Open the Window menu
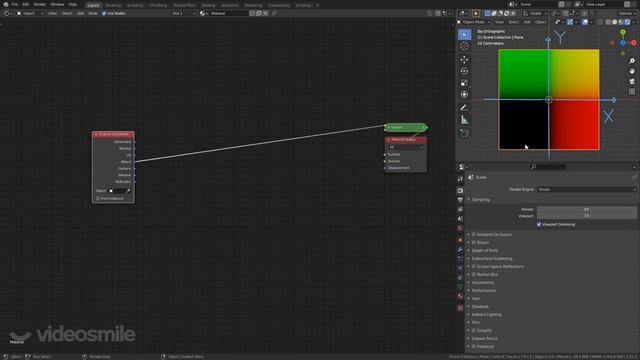The image size is (640, 360). pos(57,4)
